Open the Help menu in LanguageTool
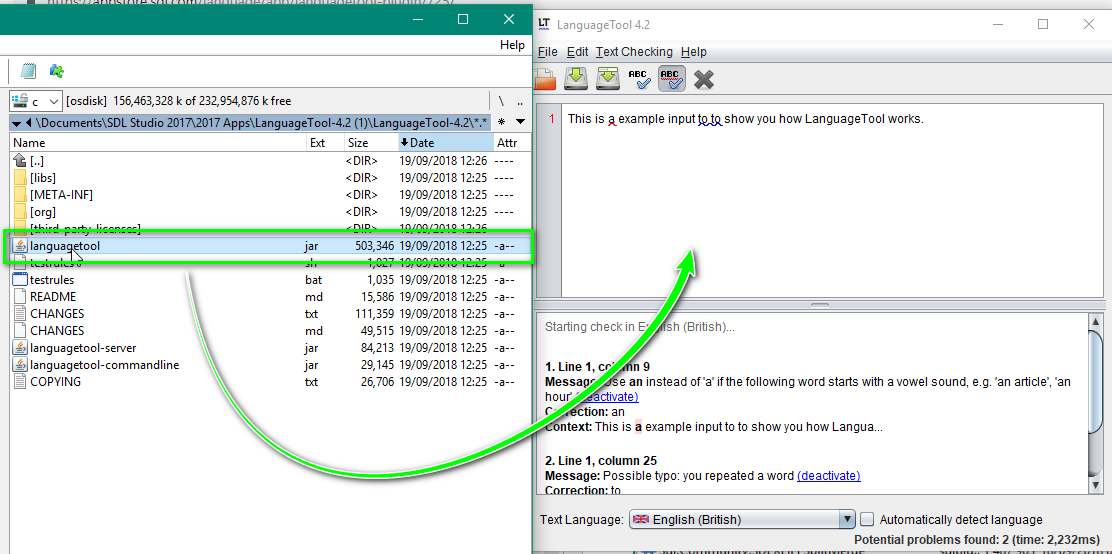Viewport: 1112px width, 554px height. tap(694, 52)
